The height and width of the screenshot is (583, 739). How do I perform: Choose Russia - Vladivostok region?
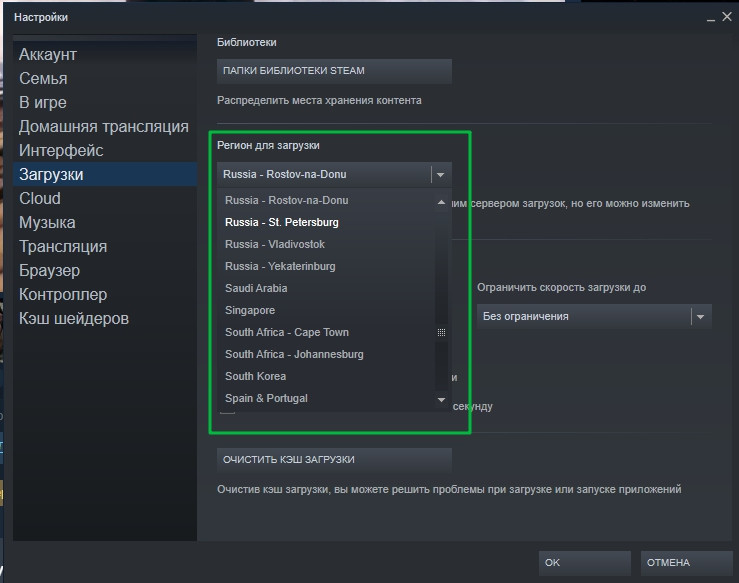pos(275,244)
